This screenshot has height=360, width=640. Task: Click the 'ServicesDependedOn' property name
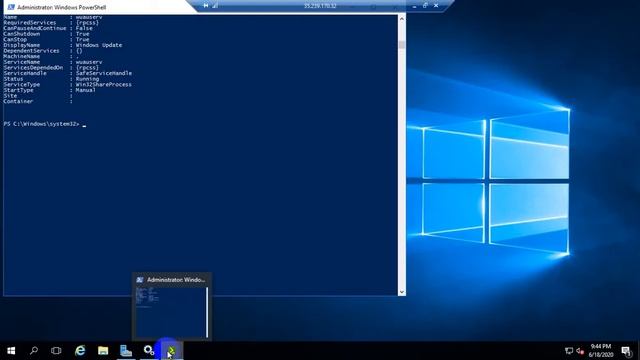tap(33, 67)
